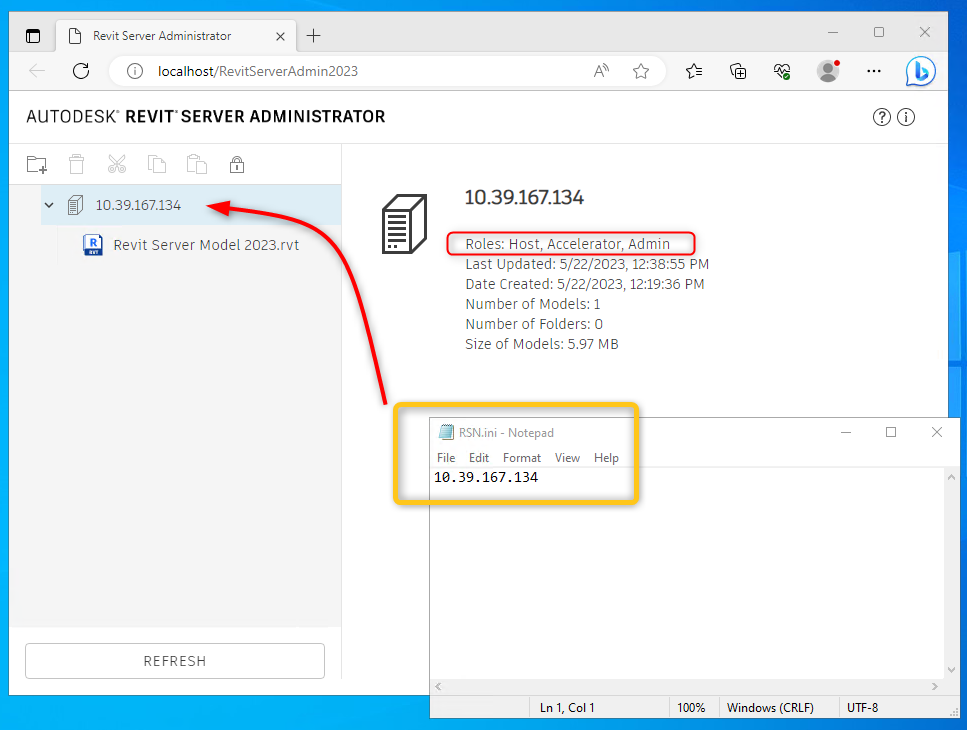Viewport: 967px width, 730px height.
Task: Click the large server tower icon
Action: click(x=405, y=224)
